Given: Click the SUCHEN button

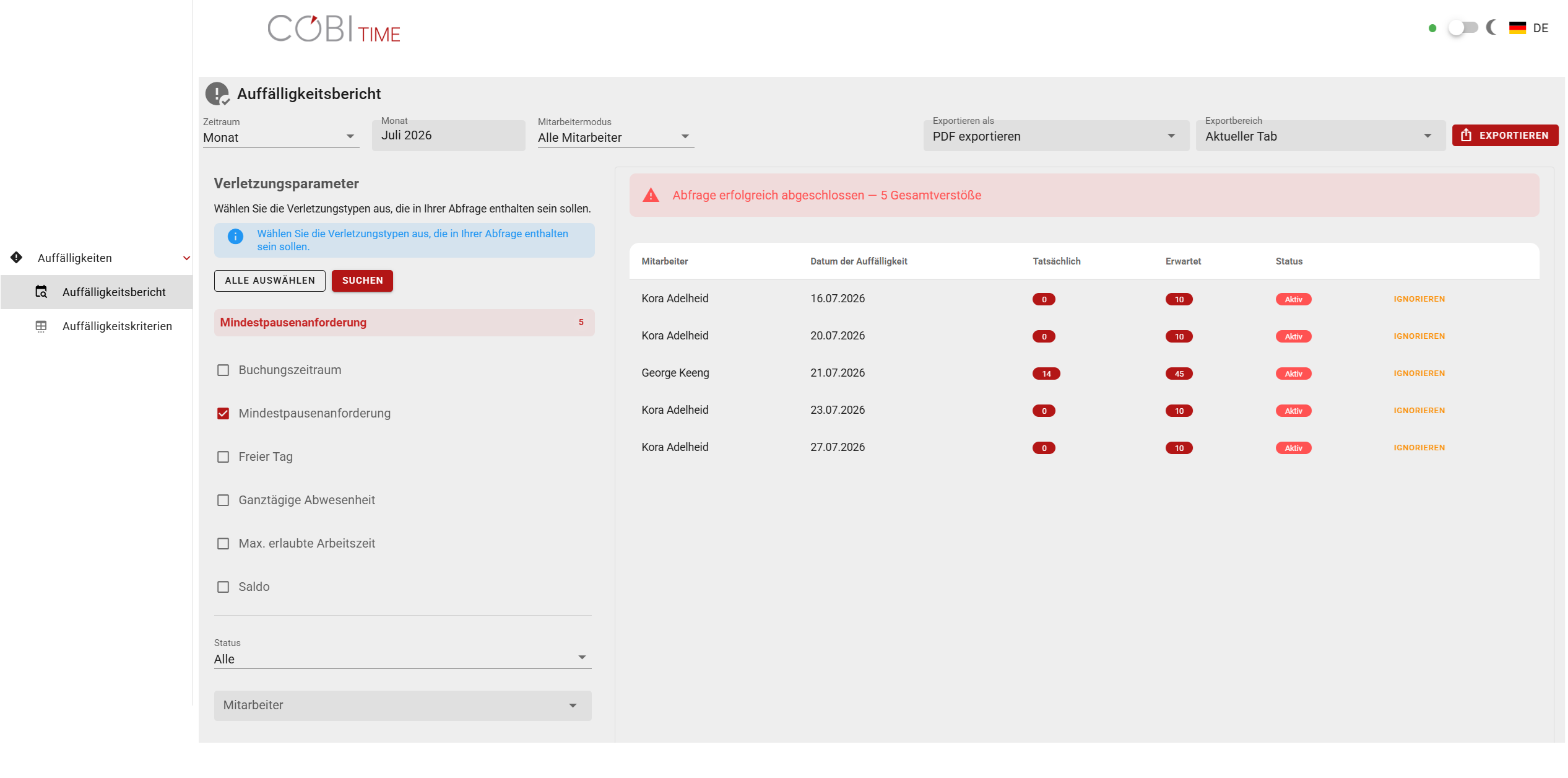Looking at the screenshot, I should point(362,281).
